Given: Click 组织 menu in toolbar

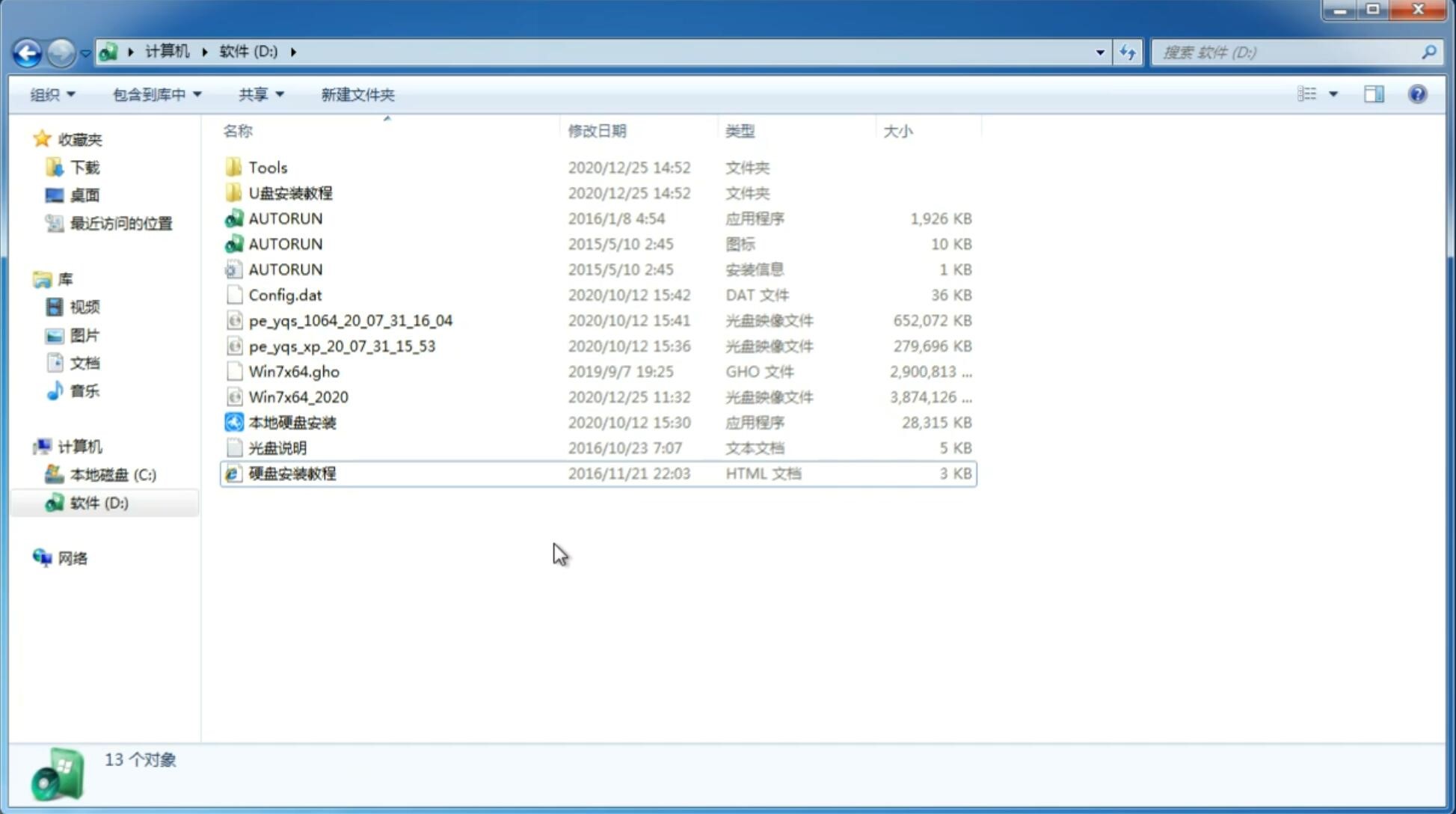Looking at the screenshot, I should tap(52, 94).
